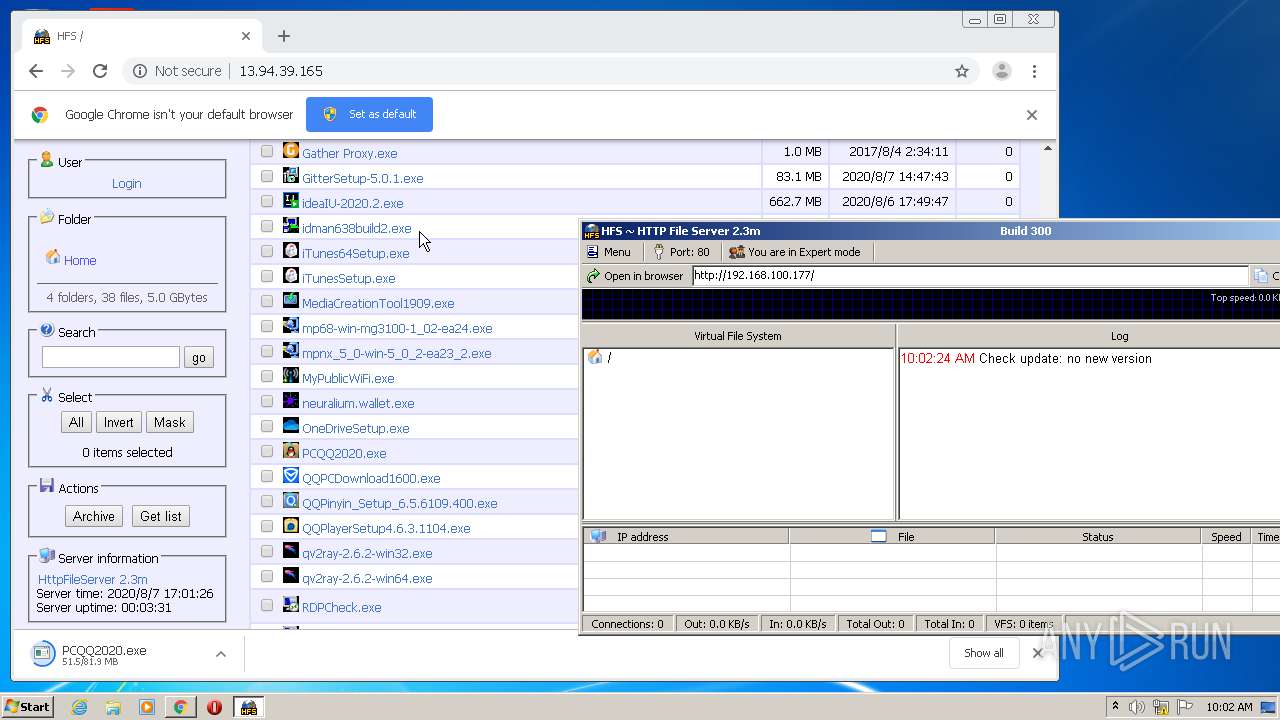
Task: Open the mpnx_5_0-win-5_0_2-ea23_2.exe link
Action: 396,353
